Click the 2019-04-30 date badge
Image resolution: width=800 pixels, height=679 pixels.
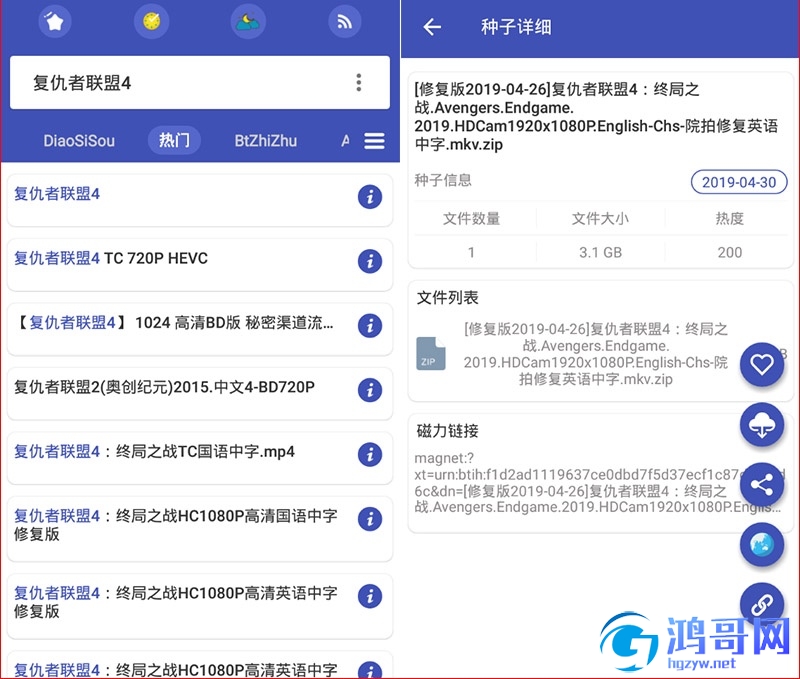[739, 182]
